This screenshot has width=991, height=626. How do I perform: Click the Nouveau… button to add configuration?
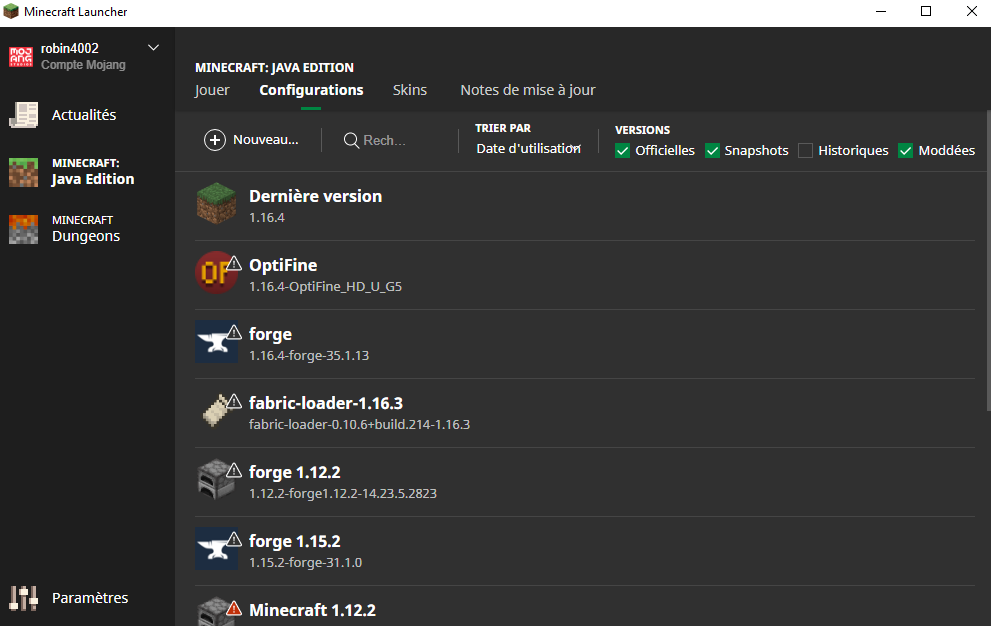(252, 140)
